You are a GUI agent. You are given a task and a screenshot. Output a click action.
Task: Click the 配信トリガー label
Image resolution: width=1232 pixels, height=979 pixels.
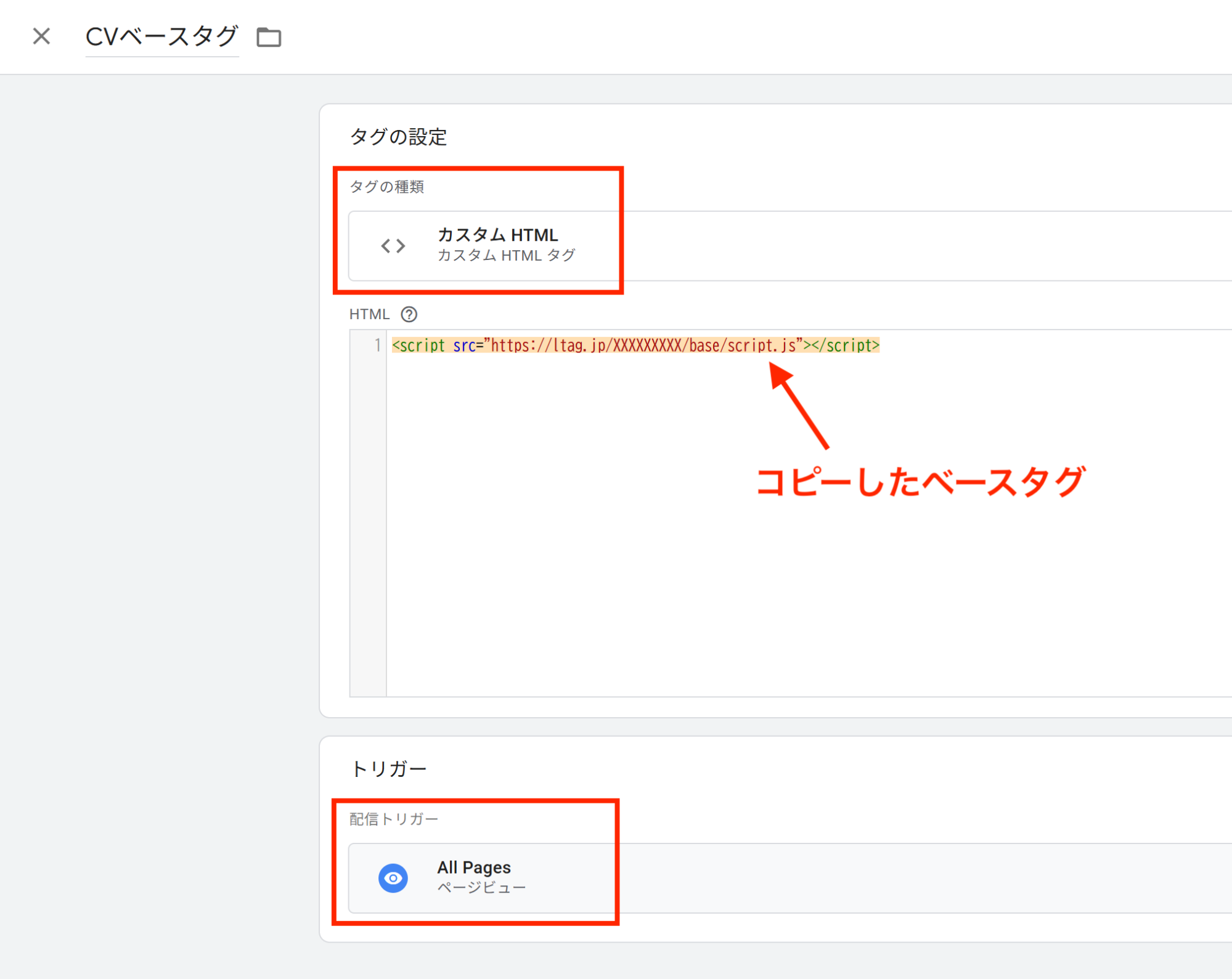[393, 819]
